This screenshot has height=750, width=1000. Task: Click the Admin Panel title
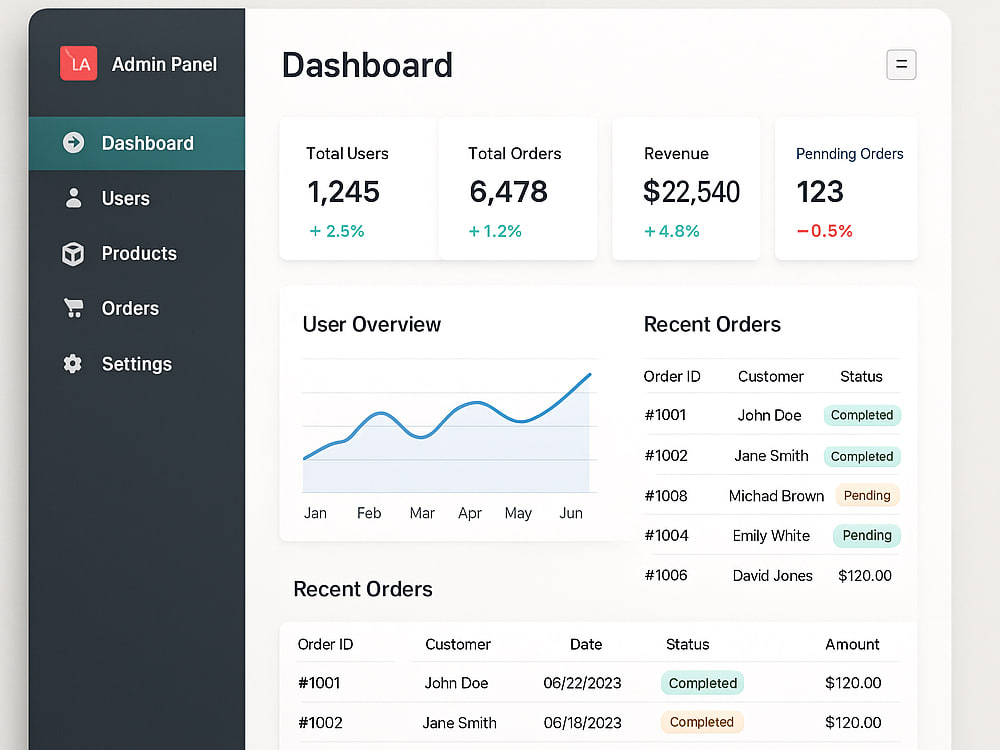[164, 64]
